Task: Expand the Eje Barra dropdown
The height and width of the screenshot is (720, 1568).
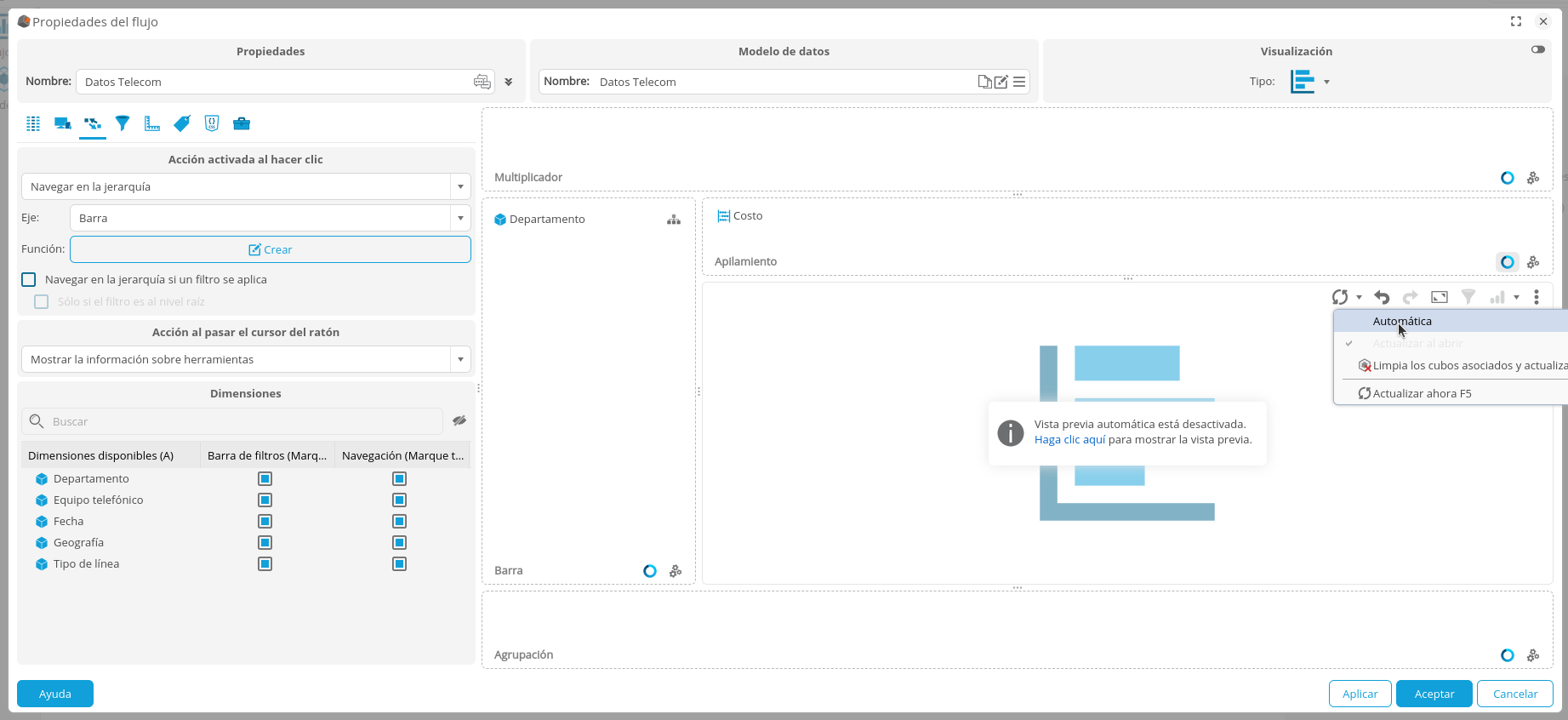Action: (x=459, y=218)
